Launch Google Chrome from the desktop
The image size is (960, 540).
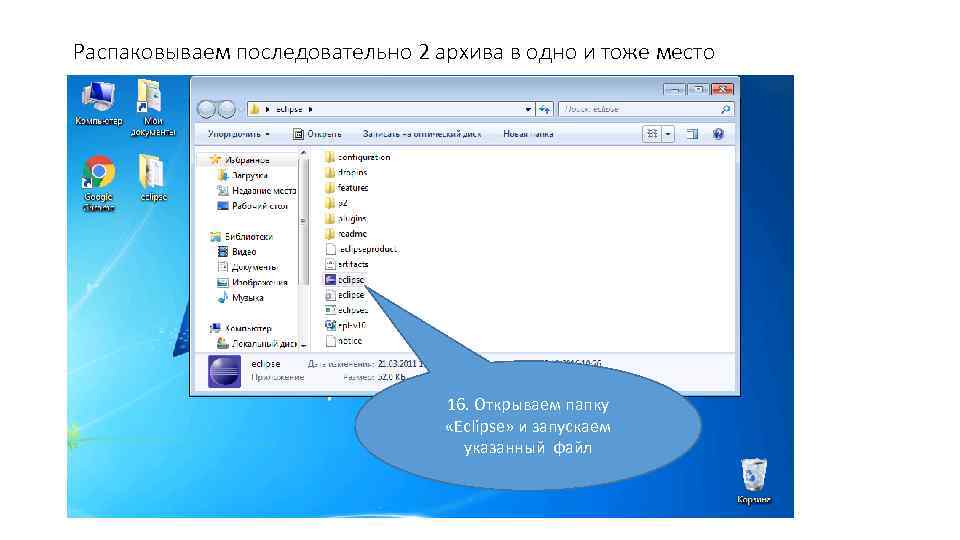click(98, 183)
